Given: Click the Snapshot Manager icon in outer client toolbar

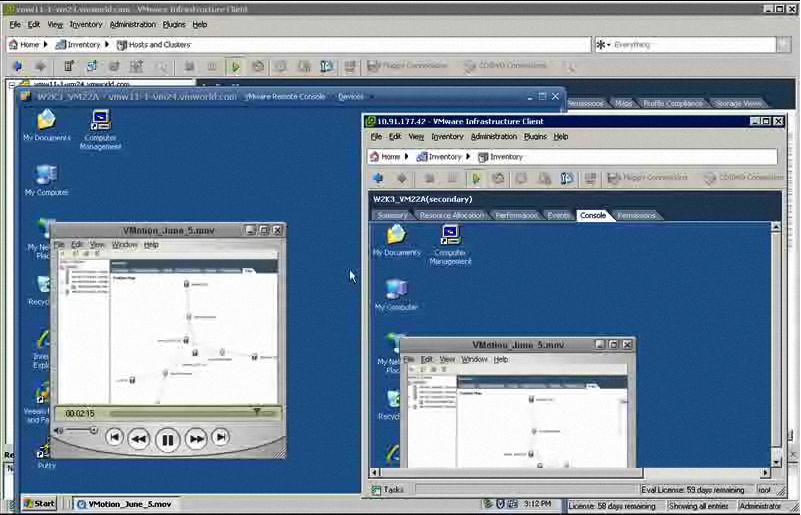Looking at the screenshot, I should click(x=327, y=66).
